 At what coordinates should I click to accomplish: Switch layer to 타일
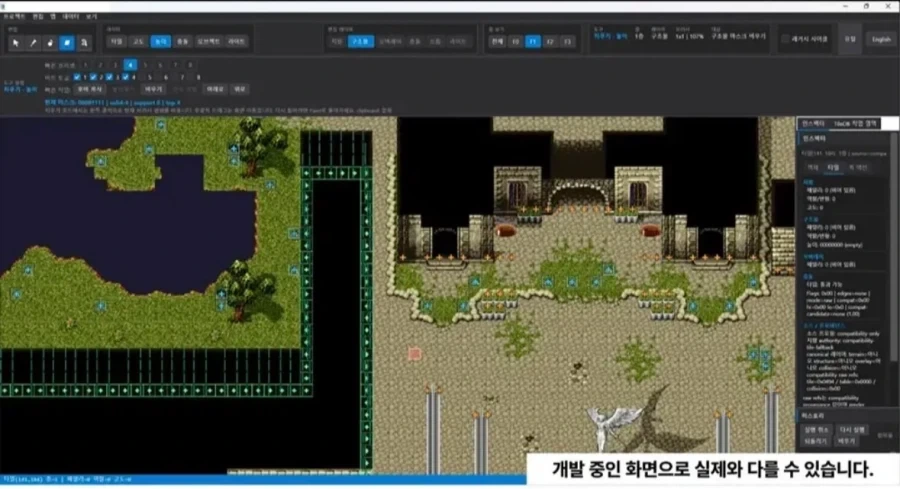pyautogui.click(x=117, y=41)
